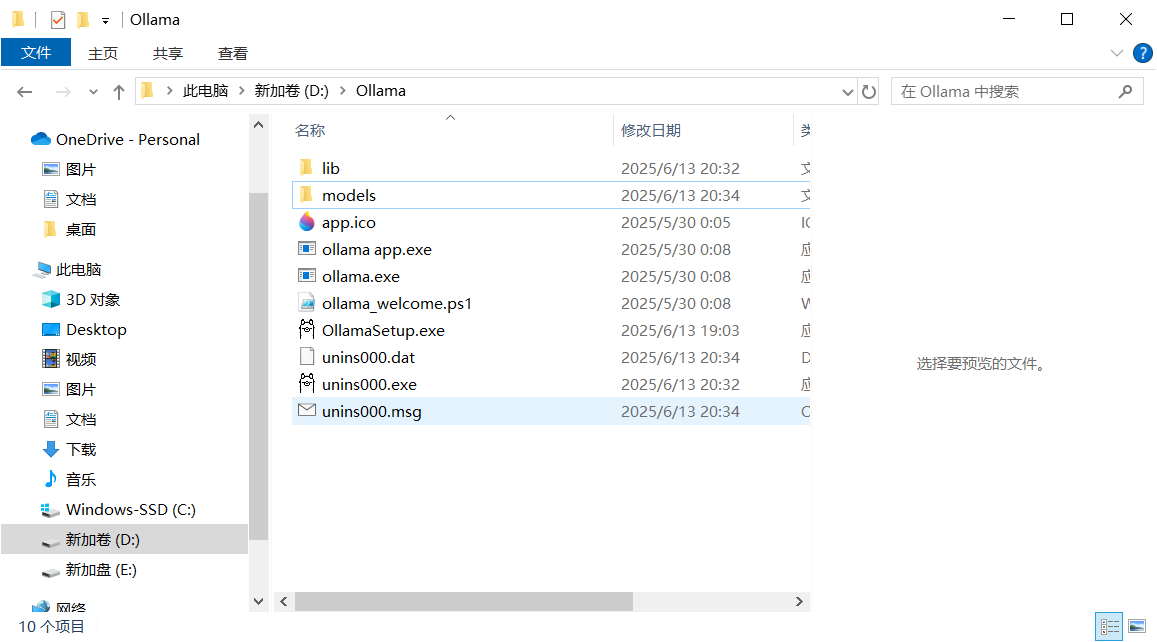The image size is (1157, 642).
Task: Expand the chevron after 新加卷 (D:) breadcrumb
Action: coord(342,91)
